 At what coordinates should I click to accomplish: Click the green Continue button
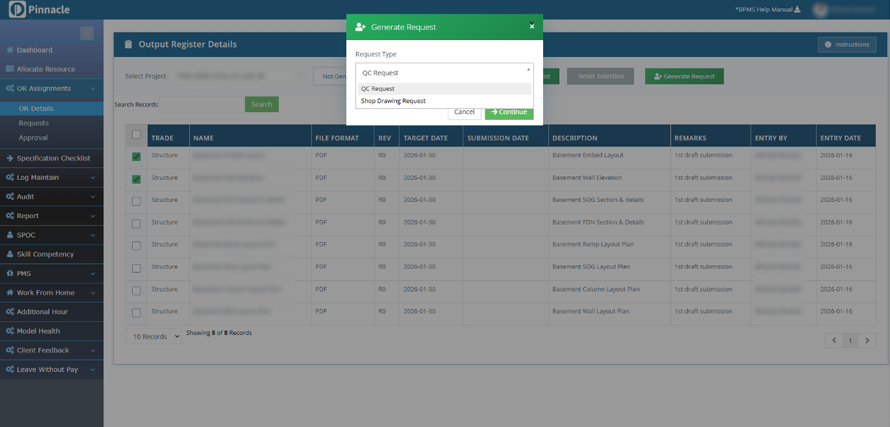pyautogui.click(x=509, y=112)
